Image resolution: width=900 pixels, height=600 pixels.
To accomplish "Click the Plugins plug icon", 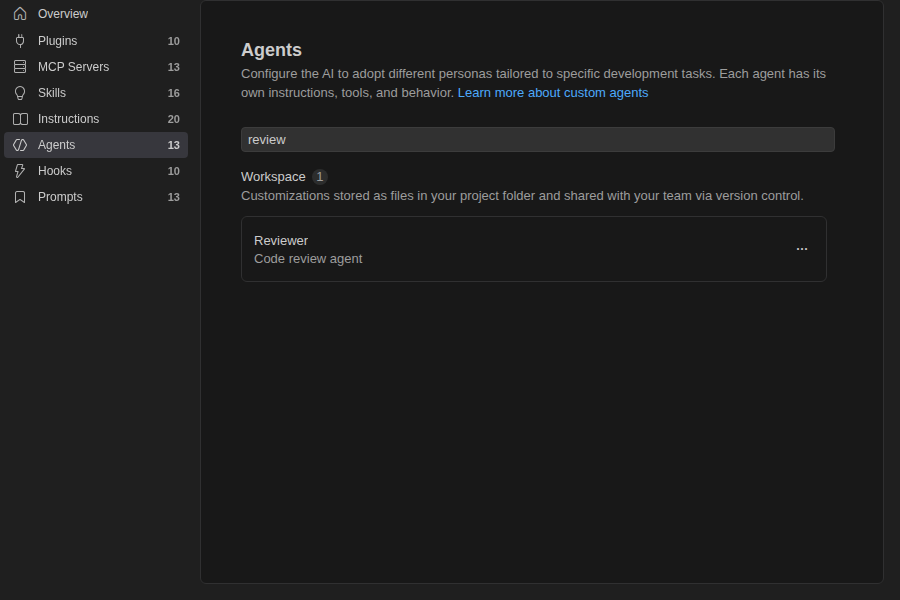I will point(20,41).
